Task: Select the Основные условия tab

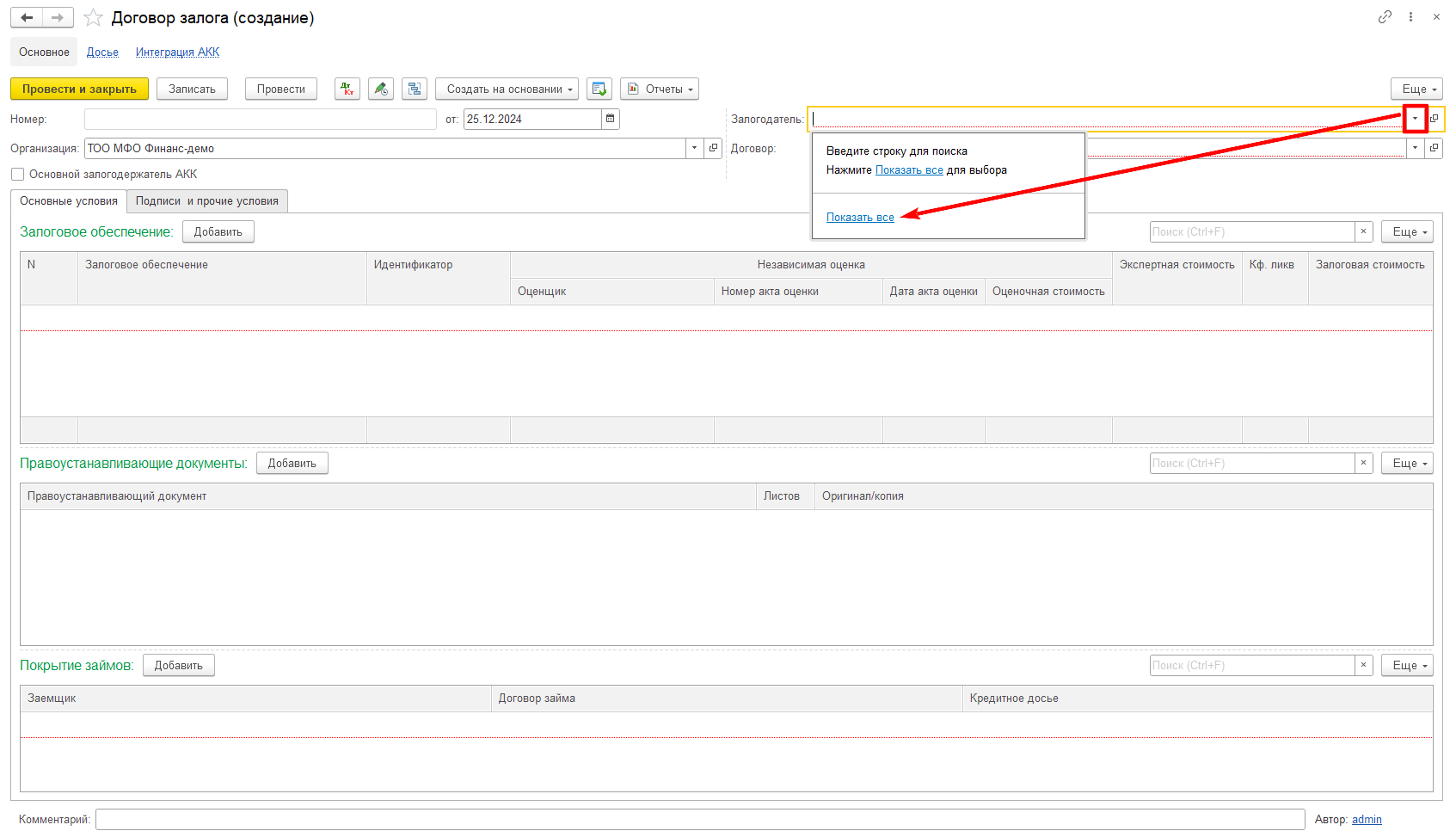Action: [69, 201]
